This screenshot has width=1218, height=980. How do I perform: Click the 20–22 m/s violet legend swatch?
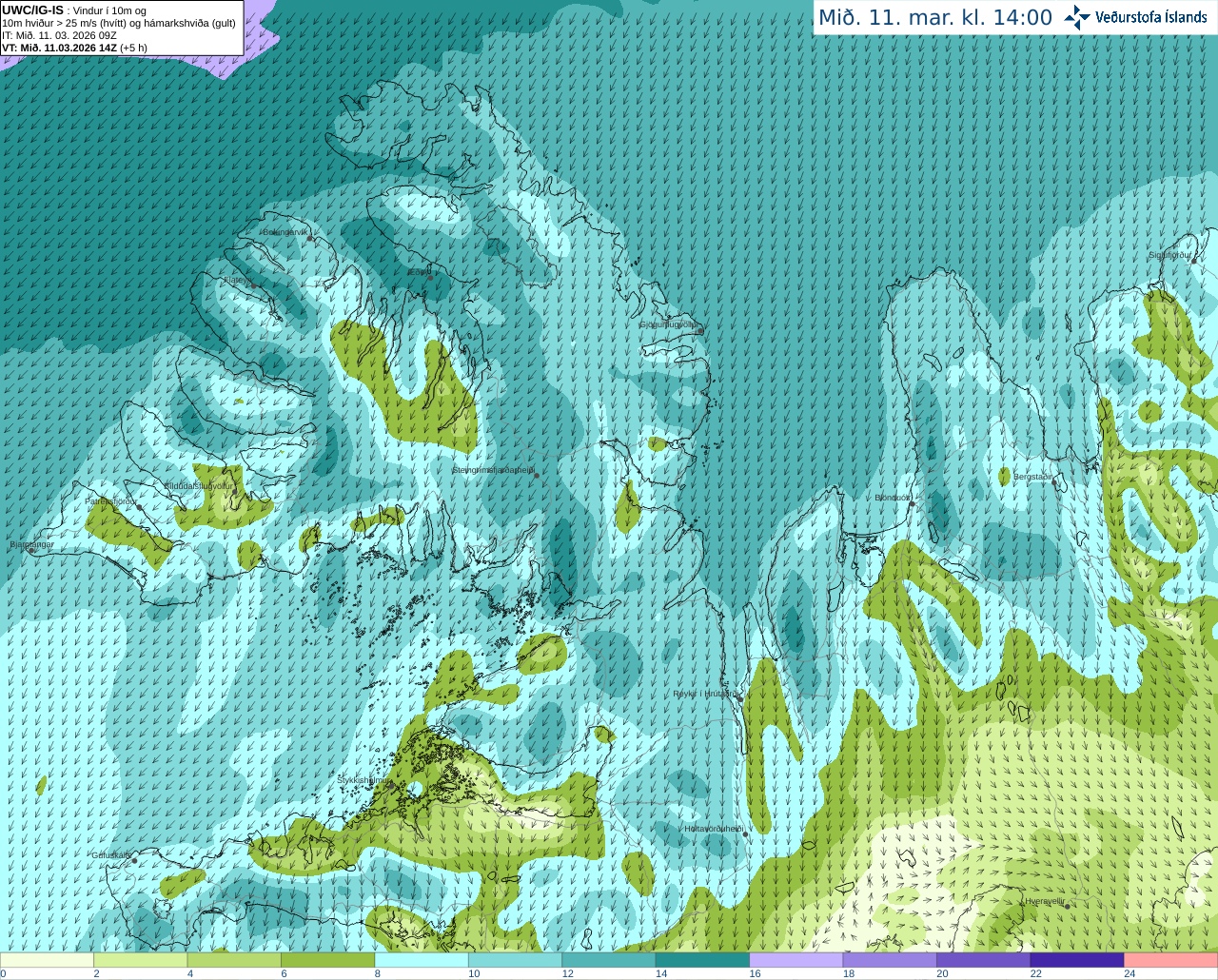984,960
